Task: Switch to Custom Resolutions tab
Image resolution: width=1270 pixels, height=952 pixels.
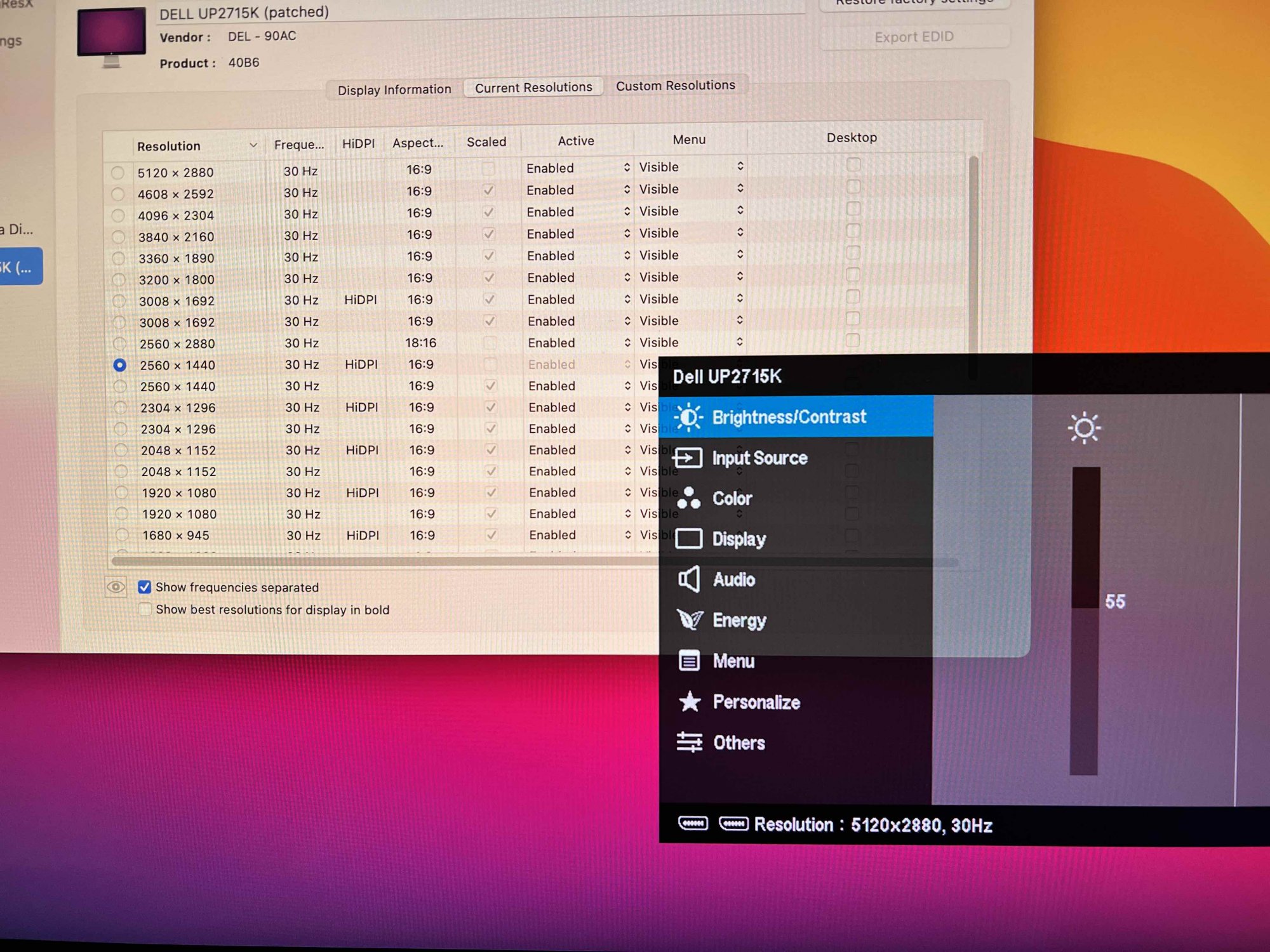Action: (675, 86)
